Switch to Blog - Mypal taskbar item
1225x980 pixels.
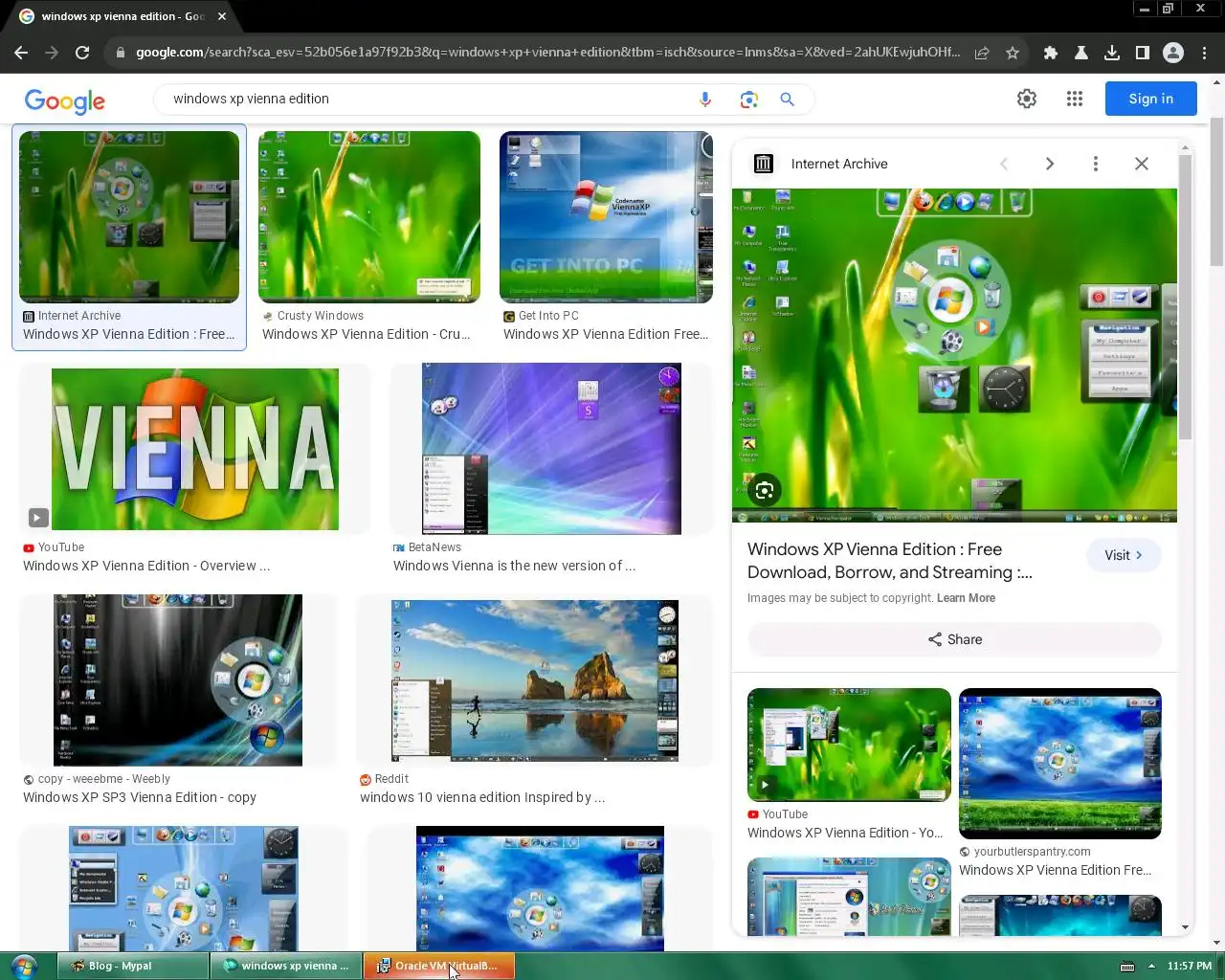133,966
